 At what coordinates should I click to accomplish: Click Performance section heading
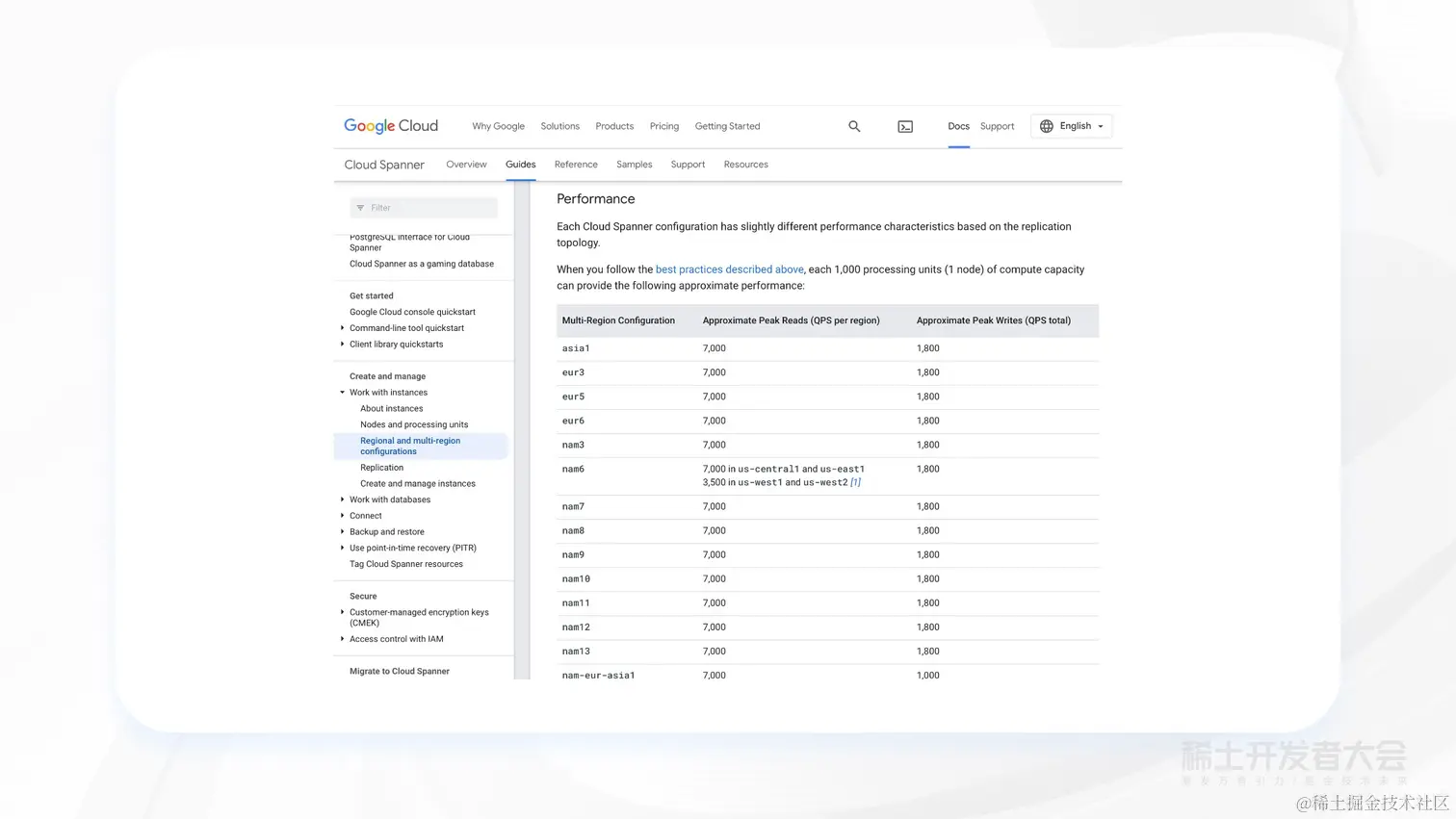click(x=595, y=199)
